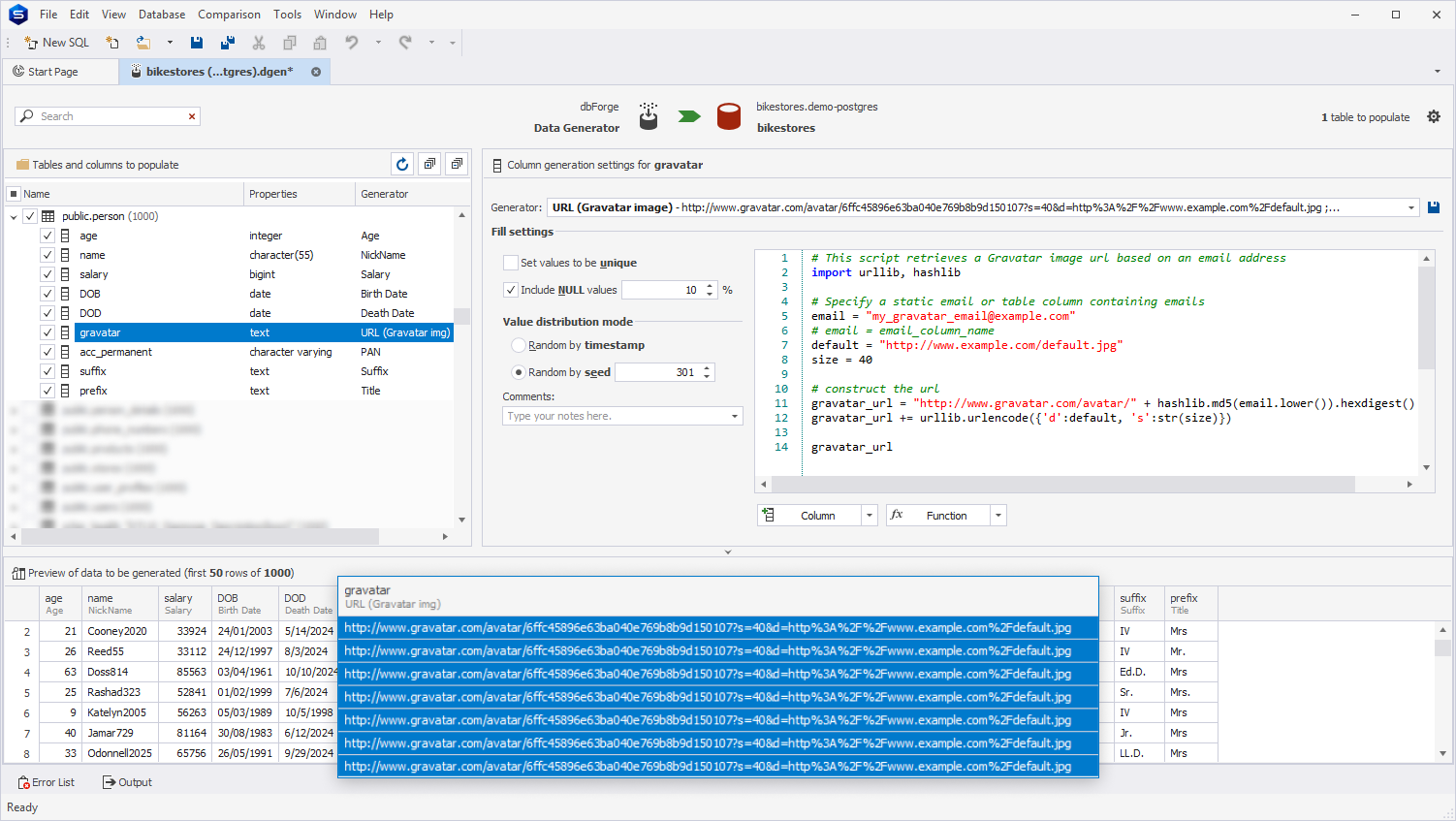Click the tables list horizontal scrollbar

click(200, 536)
